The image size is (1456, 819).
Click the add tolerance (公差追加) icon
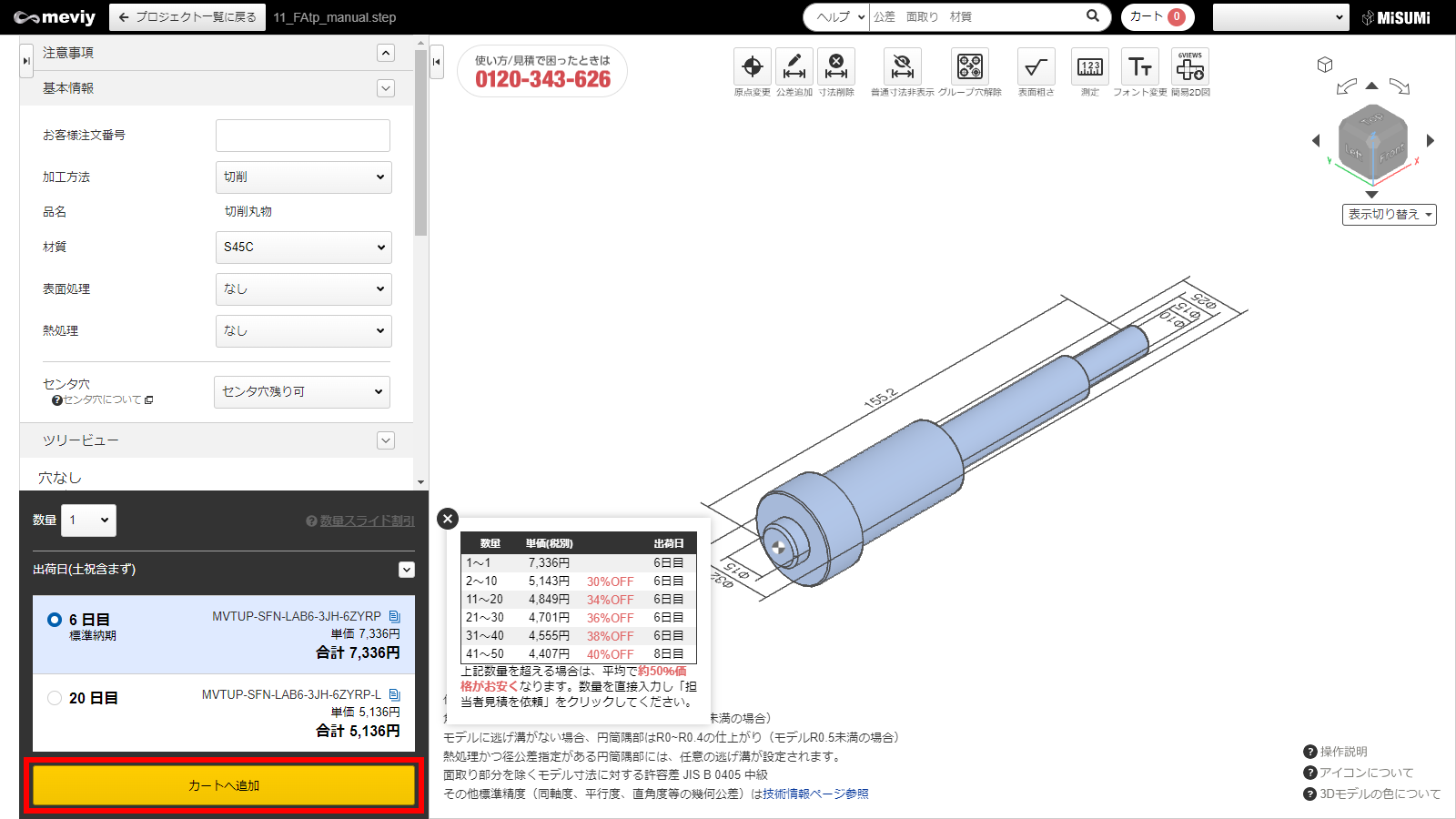coord(794,67)
